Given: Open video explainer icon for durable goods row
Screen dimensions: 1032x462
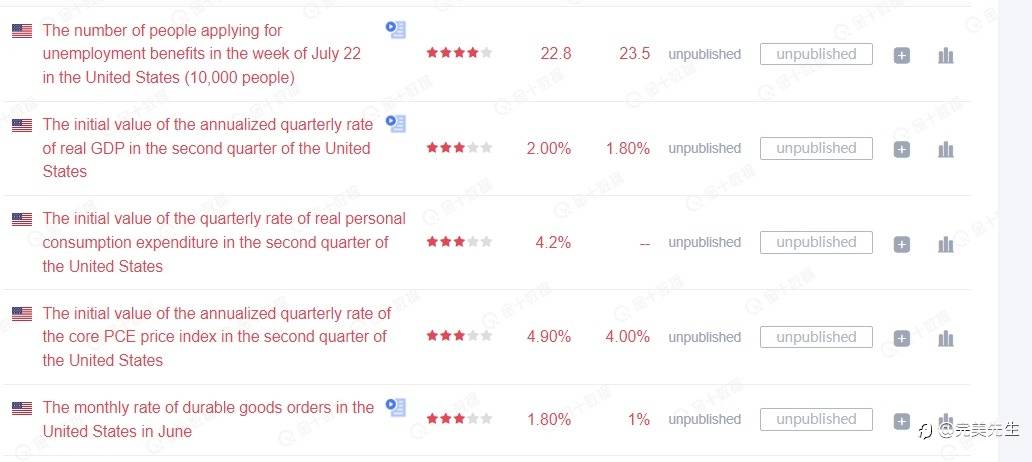Looking at the screenshot, I should pos(396,407).
